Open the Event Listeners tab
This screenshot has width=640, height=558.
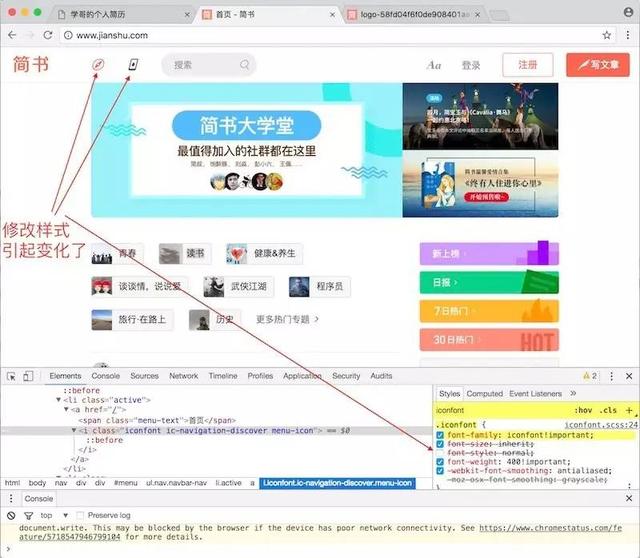536,394
